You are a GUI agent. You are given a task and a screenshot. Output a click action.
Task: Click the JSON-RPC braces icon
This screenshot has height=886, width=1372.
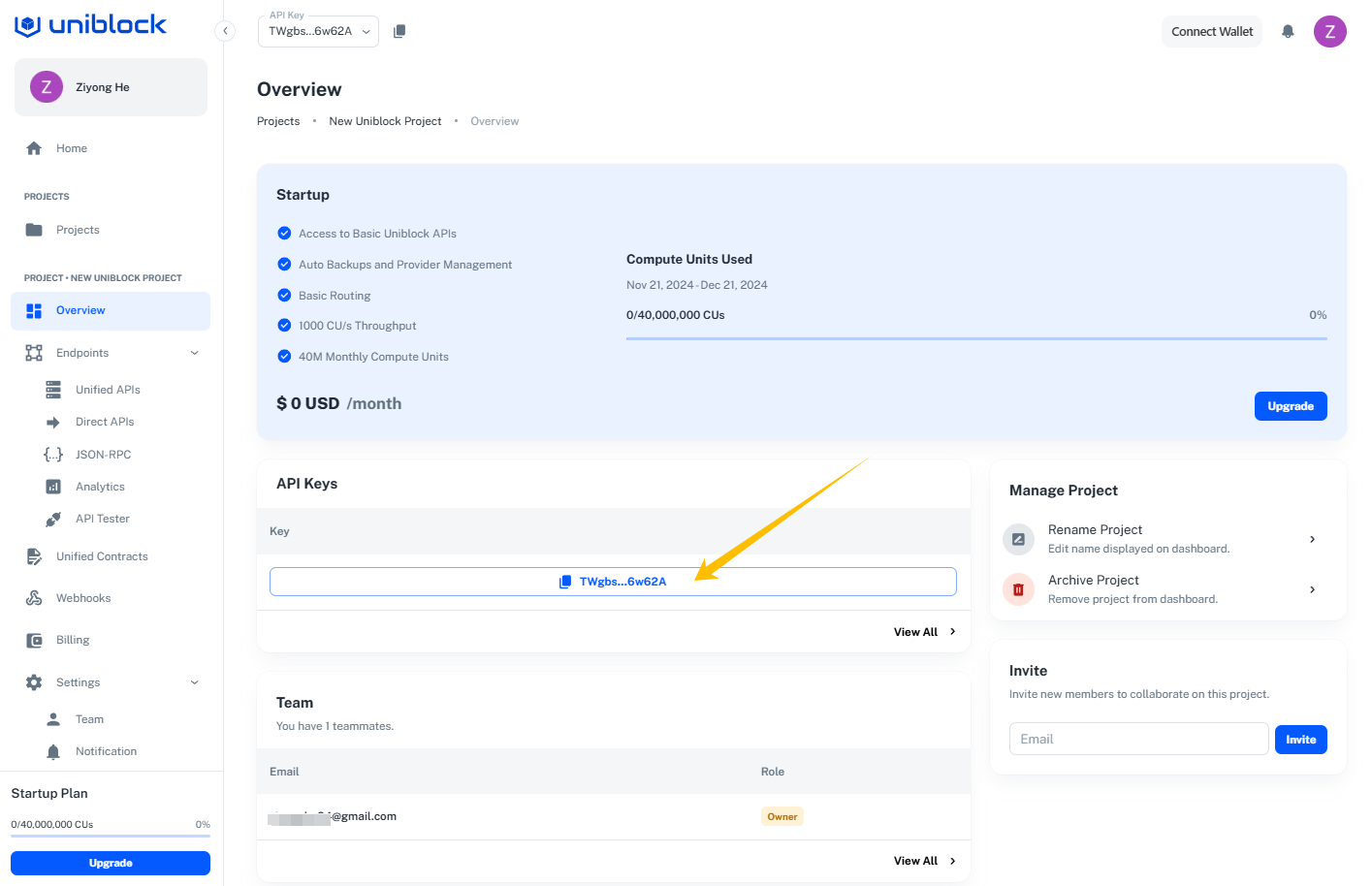(x=53, y=455)
